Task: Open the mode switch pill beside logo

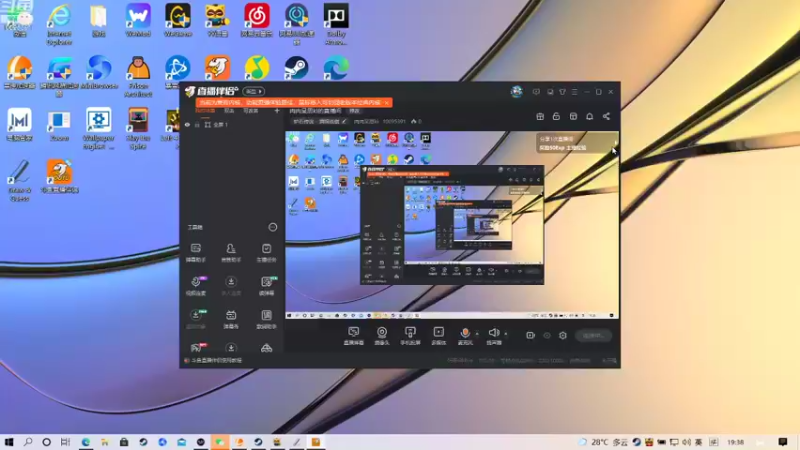Action: (254, 91)
